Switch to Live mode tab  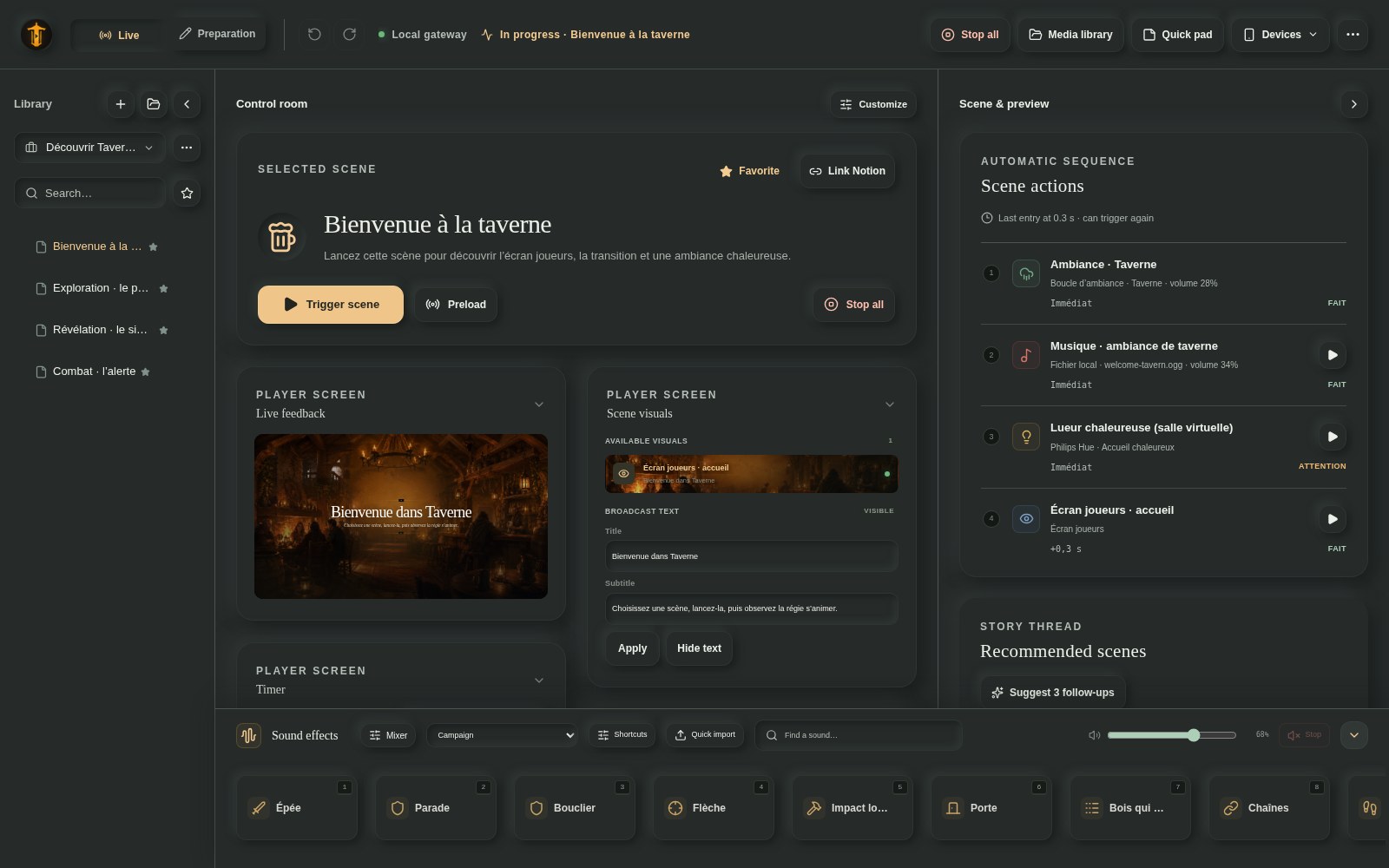point(119,35)
